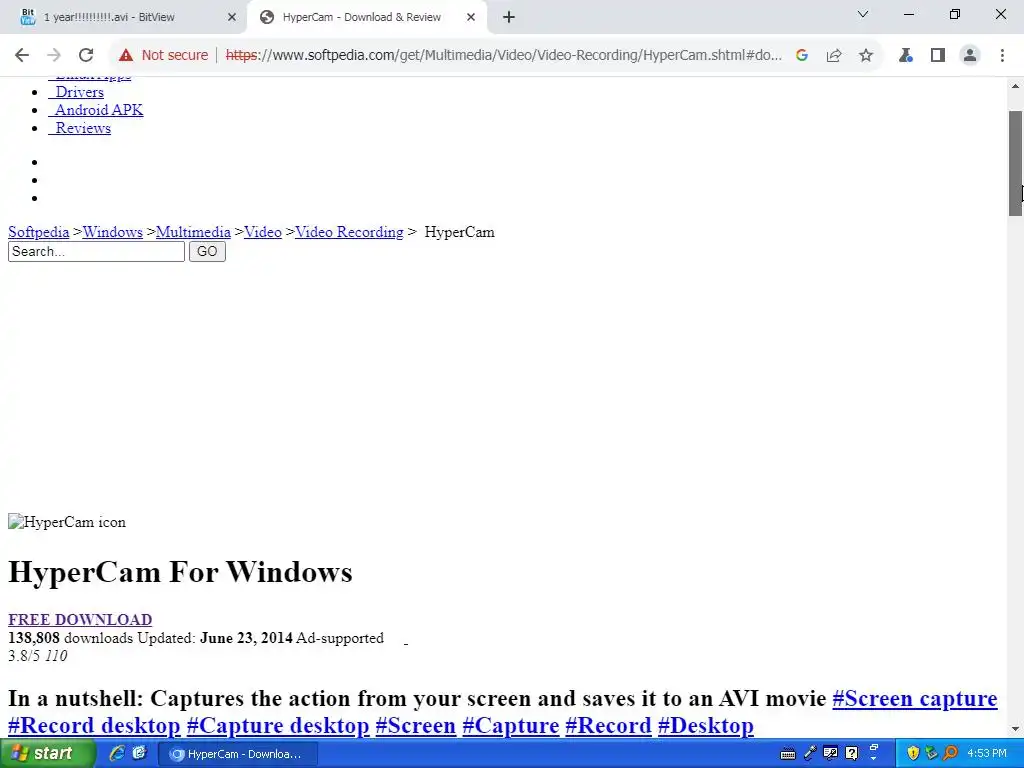The height and width of the screenshot is (768, 1024).
Task: Open the Chrome profile avatar
Action: pos(970,55)
